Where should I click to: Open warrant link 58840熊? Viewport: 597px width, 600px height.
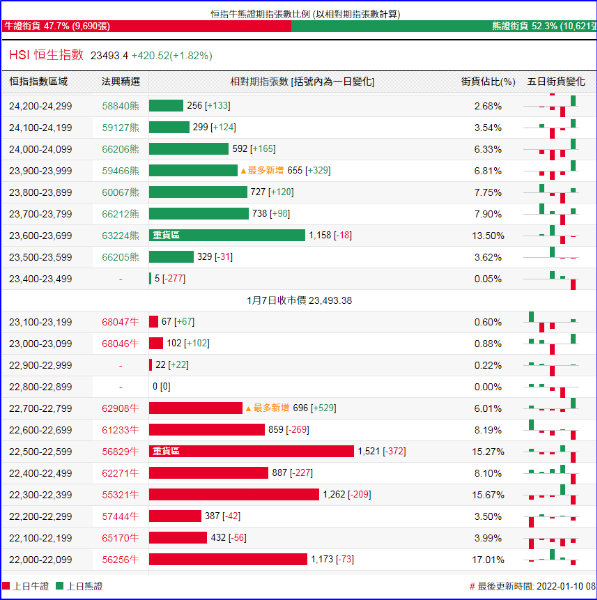click(x=120, y=106)
